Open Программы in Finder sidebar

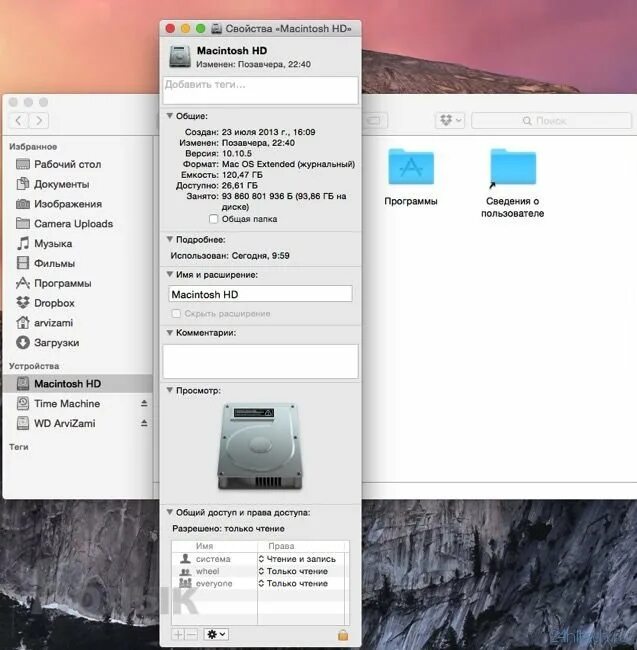tap(53, 283)
